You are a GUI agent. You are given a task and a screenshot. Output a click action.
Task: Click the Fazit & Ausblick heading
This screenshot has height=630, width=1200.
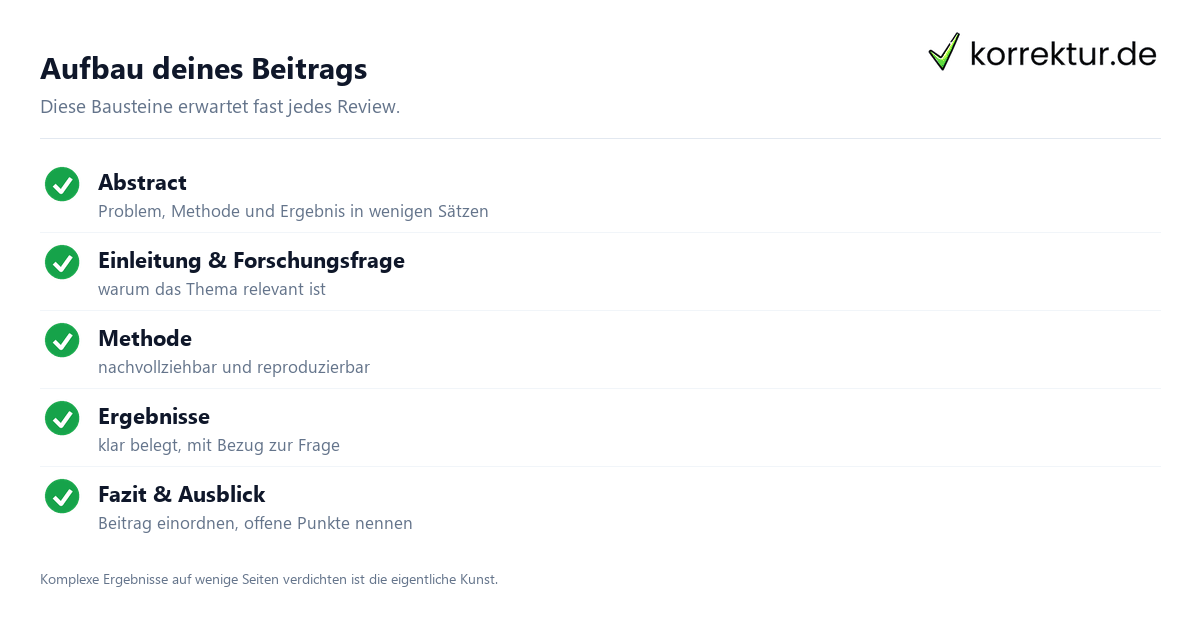[x=181, y=494]
